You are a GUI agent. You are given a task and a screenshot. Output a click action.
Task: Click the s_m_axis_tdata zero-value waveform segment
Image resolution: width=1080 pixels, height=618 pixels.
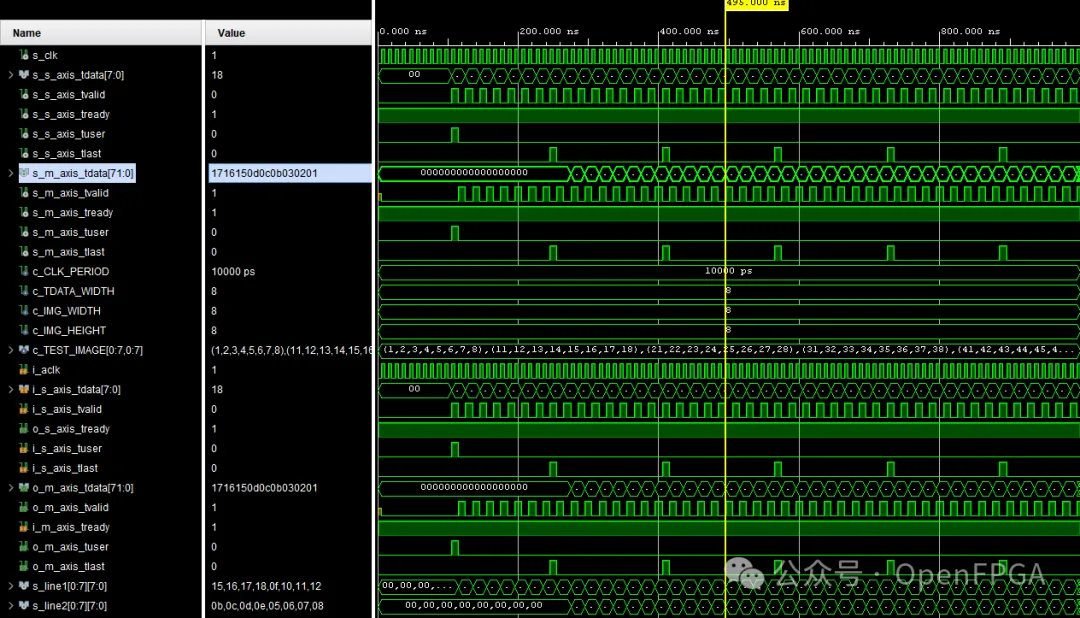(x=474, y=173)
